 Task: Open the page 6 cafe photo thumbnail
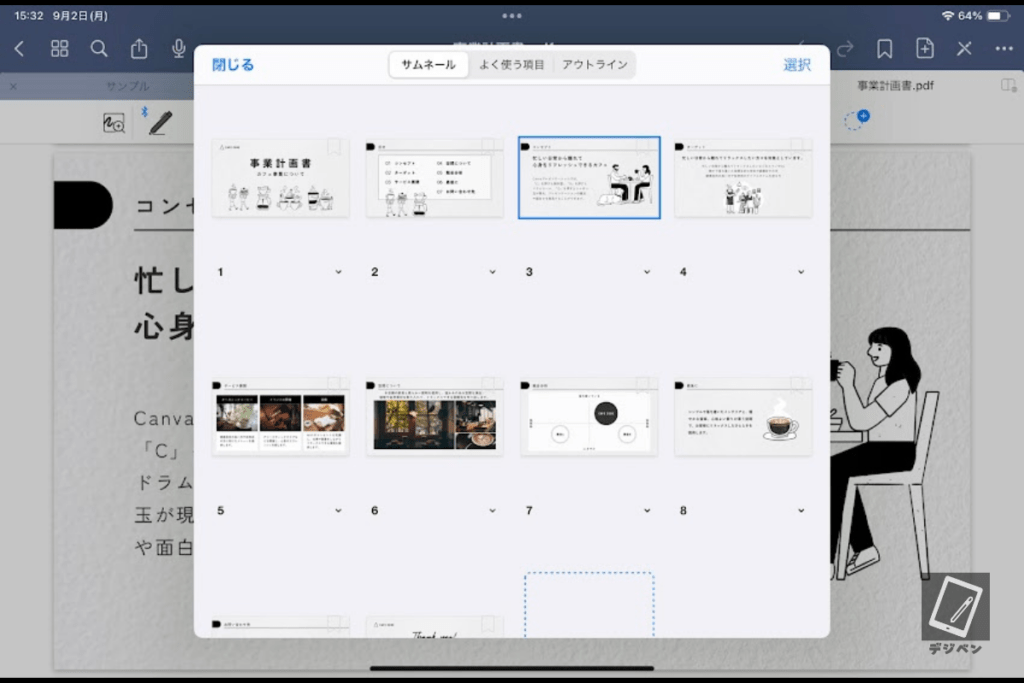click(x=434, y=416)
